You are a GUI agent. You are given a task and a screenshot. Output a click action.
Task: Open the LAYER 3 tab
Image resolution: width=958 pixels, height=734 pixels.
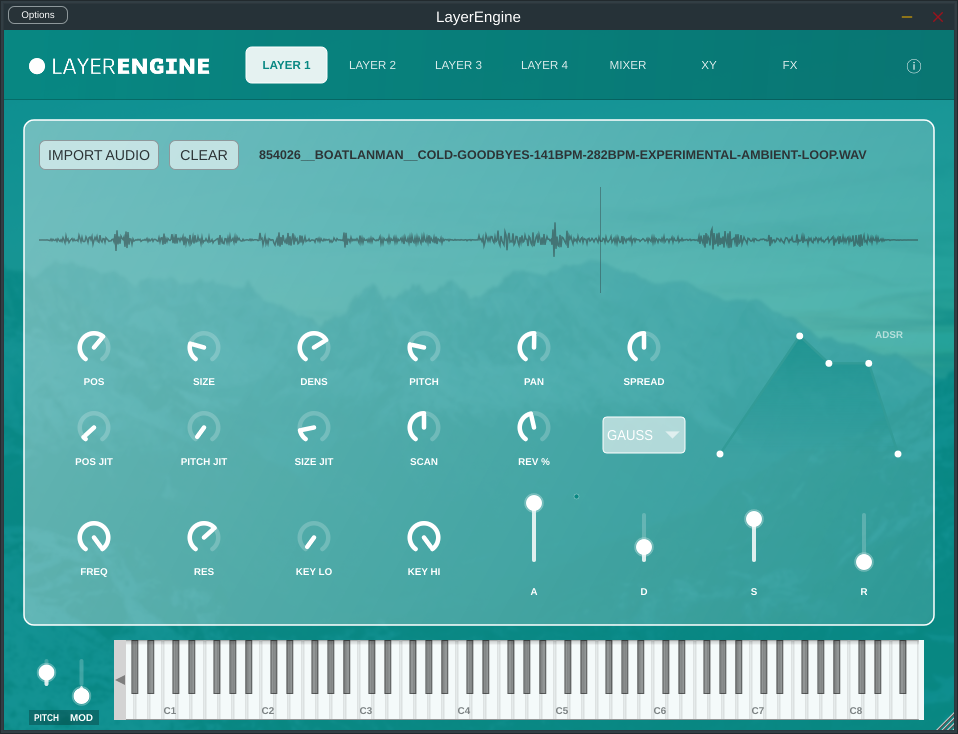point(458,65)
